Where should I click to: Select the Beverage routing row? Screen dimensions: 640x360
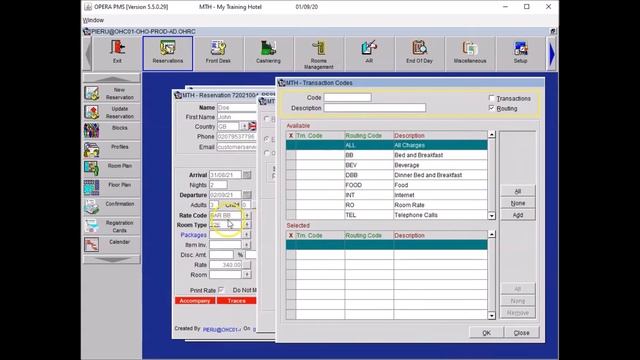coord(387,165)
